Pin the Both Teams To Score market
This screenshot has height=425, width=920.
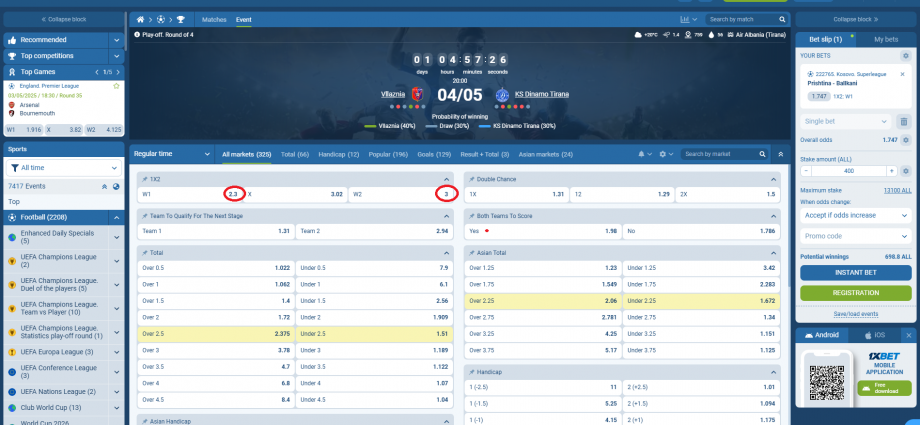tap(472, 216)
